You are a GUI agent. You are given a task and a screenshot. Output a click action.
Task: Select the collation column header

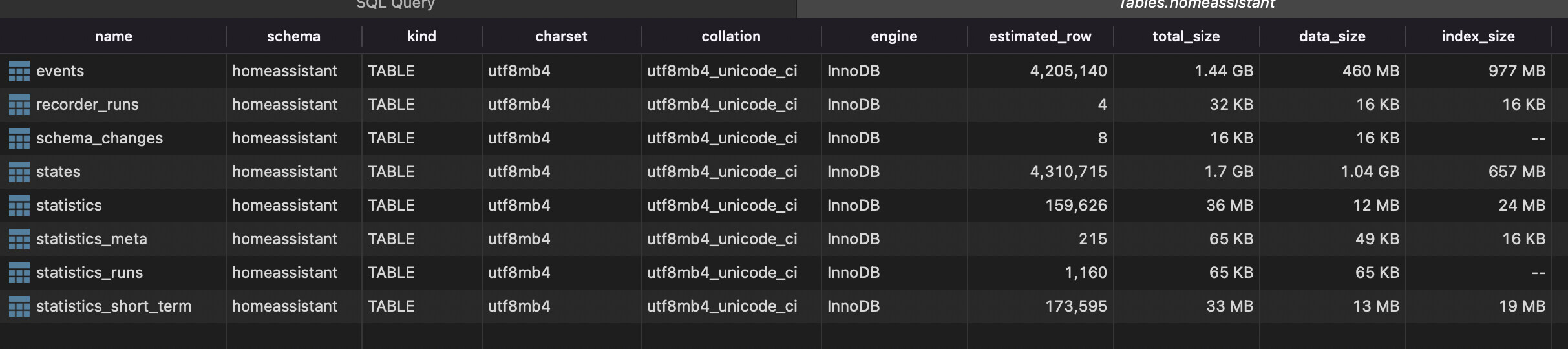[730, 37]
